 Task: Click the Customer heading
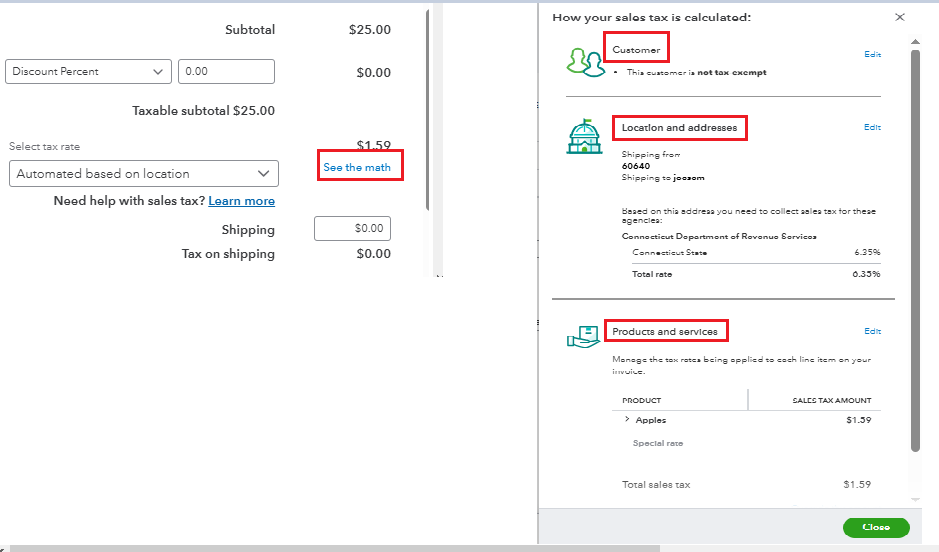(x=636, y=50)
